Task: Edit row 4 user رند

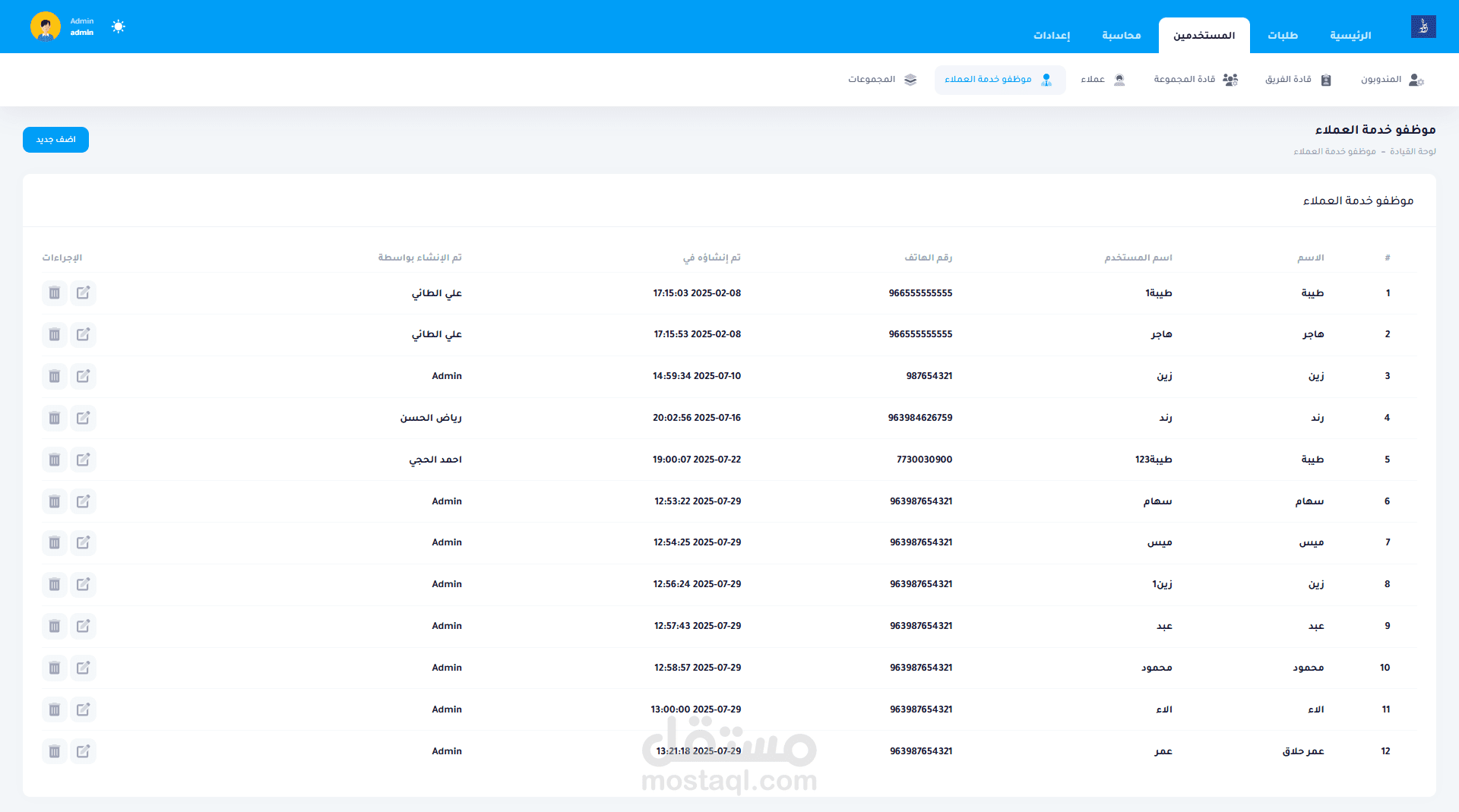Action: pos(83,418)
